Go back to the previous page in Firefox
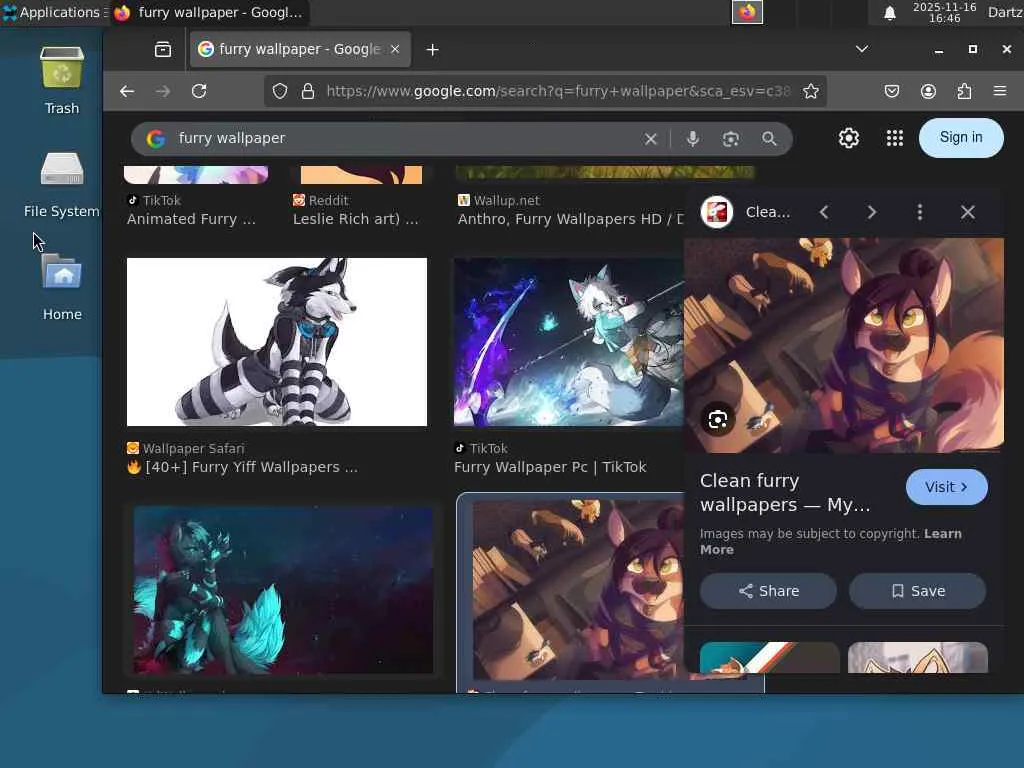The height and width of the screenshot is (768, 1024). 127,91
